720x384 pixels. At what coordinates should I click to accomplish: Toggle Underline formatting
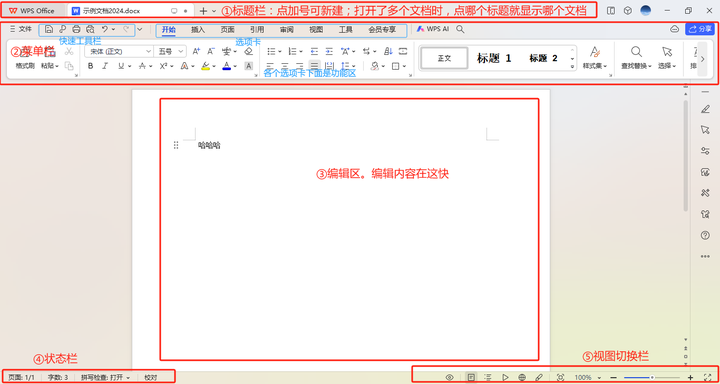pyautogui.click(x=121, y=66)
